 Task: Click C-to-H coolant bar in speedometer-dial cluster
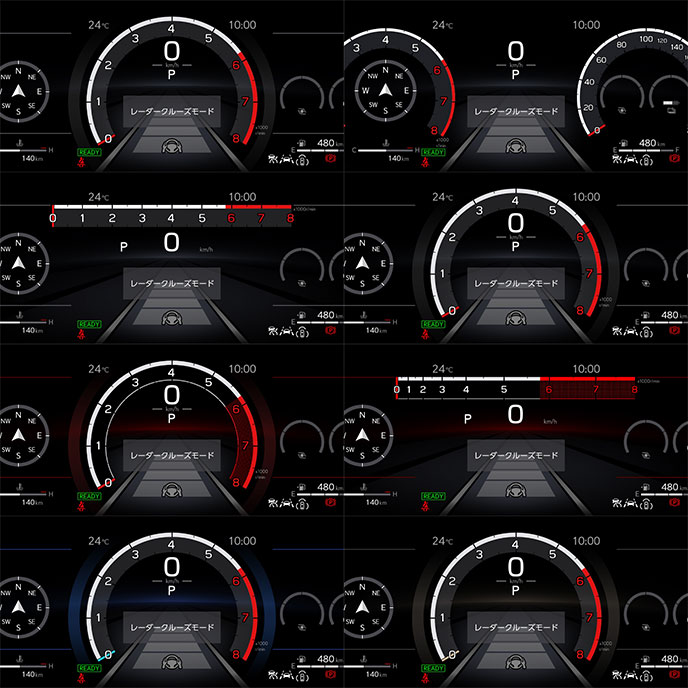386,150
